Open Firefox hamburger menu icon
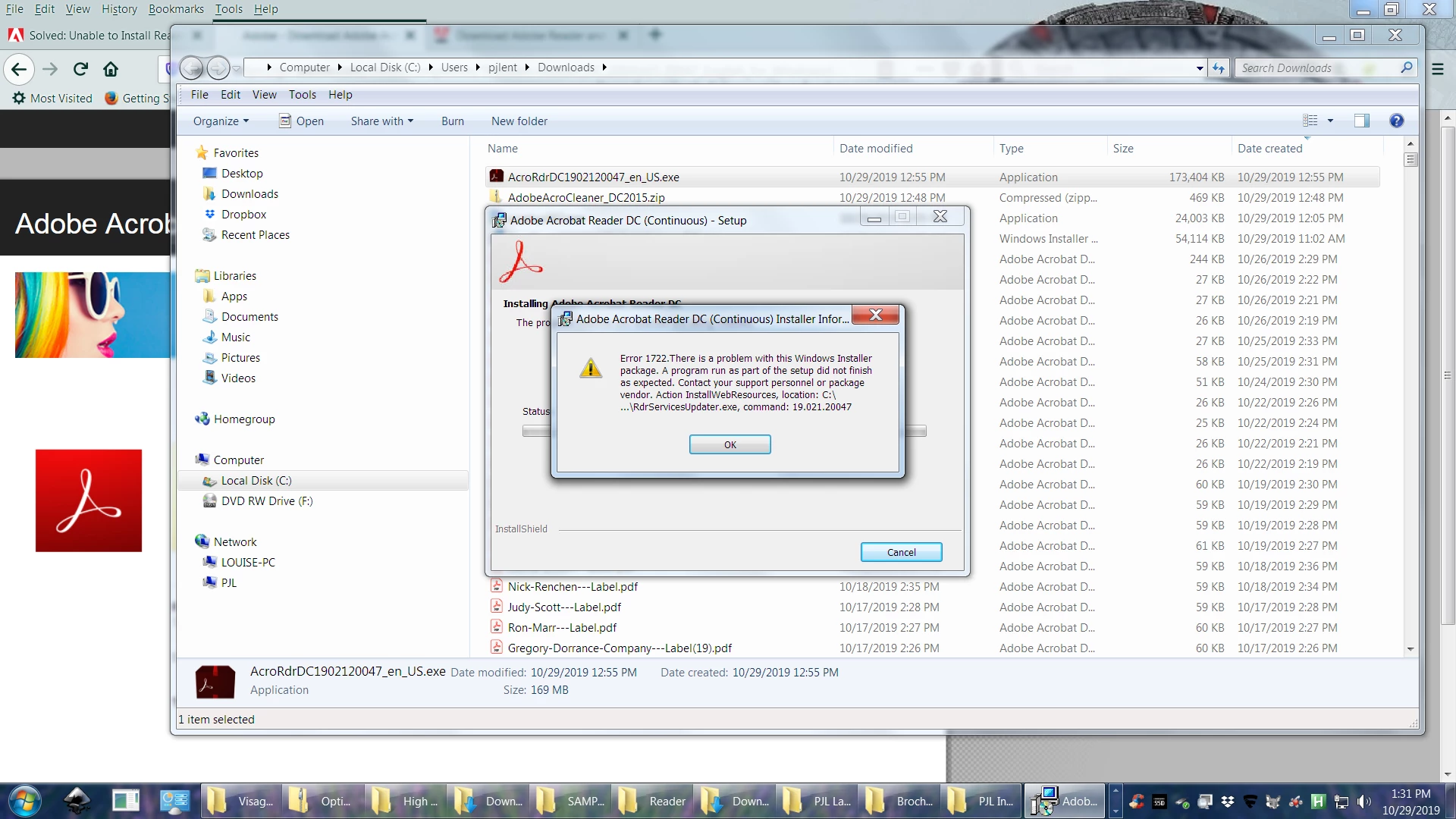The width and height of the screenshot is (1456, 819). click(x=1438, y=69)
